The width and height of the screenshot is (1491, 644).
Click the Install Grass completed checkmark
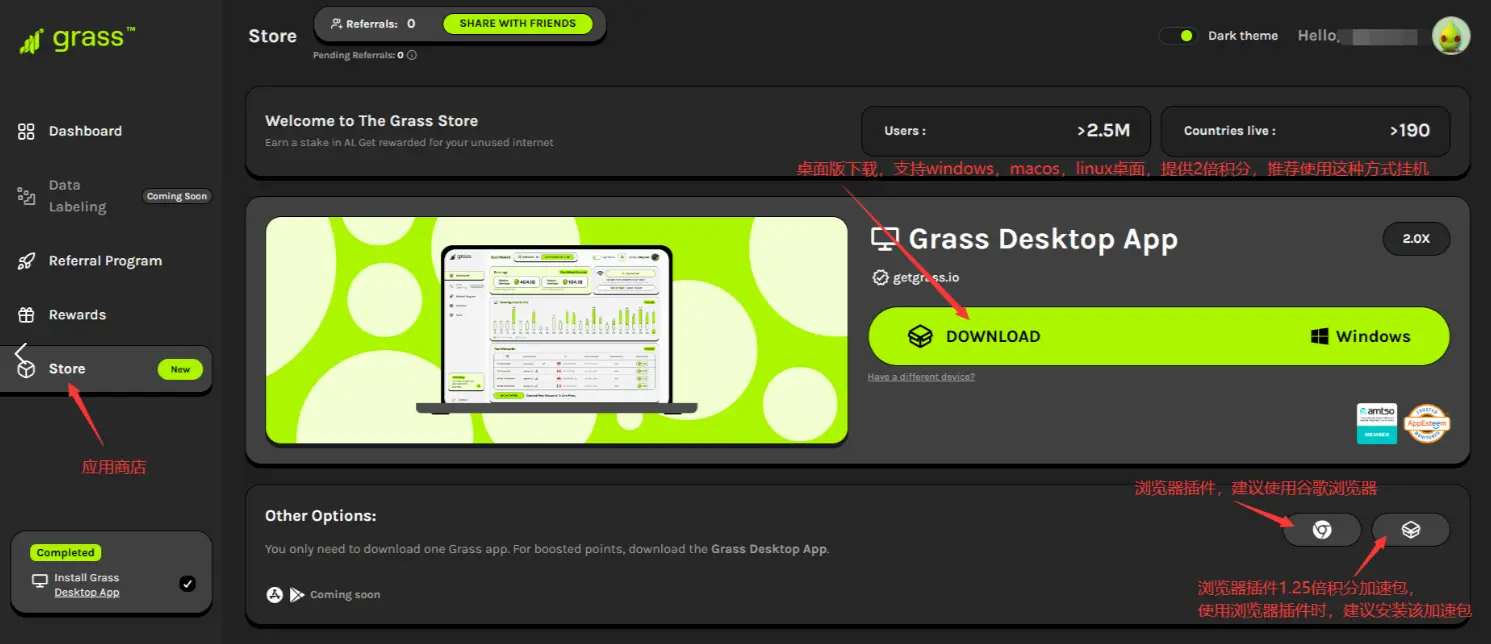coord(187,584)
